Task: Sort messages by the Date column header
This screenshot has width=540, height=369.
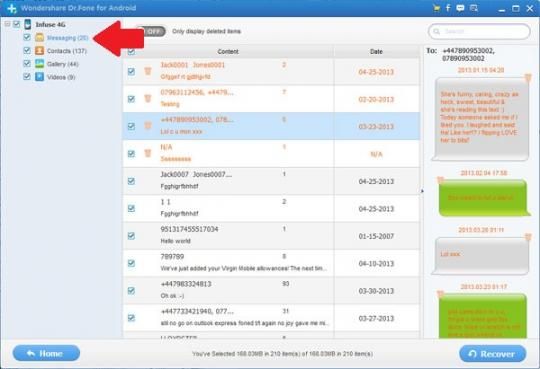Action: point(376,52)
